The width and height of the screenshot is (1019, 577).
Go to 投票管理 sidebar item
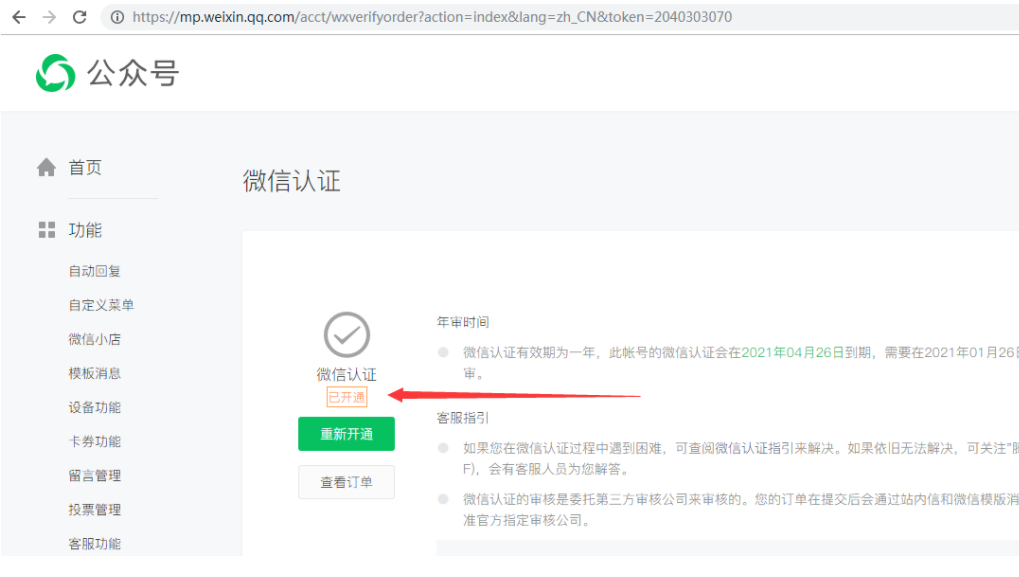[x=94, y=509]
